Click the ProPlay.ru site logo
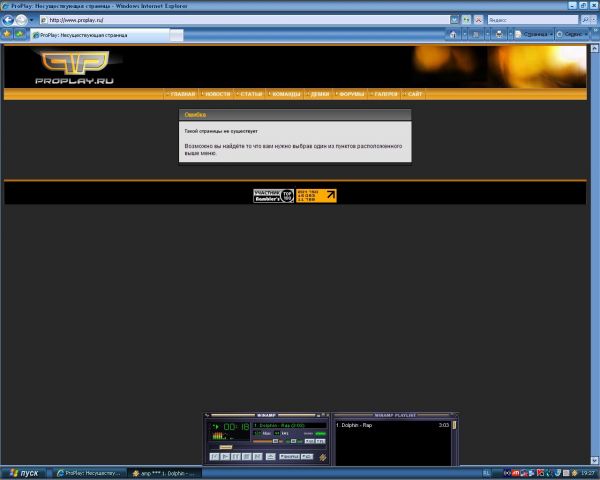Screen dimensions: 600x480 (x=75, y=67)
